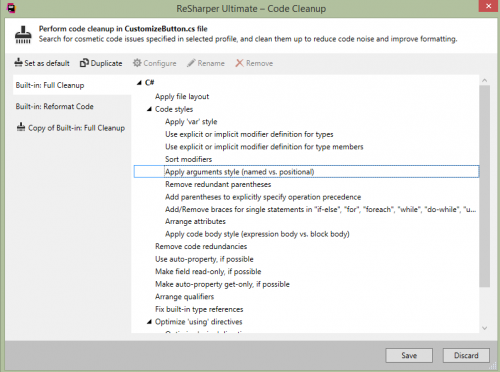Image resolution: width=500 pixels, height=372 pixels.
Task: Click the broom icon beside Copy of Built-in: Full Cleanup
Action: pos(21,127)
